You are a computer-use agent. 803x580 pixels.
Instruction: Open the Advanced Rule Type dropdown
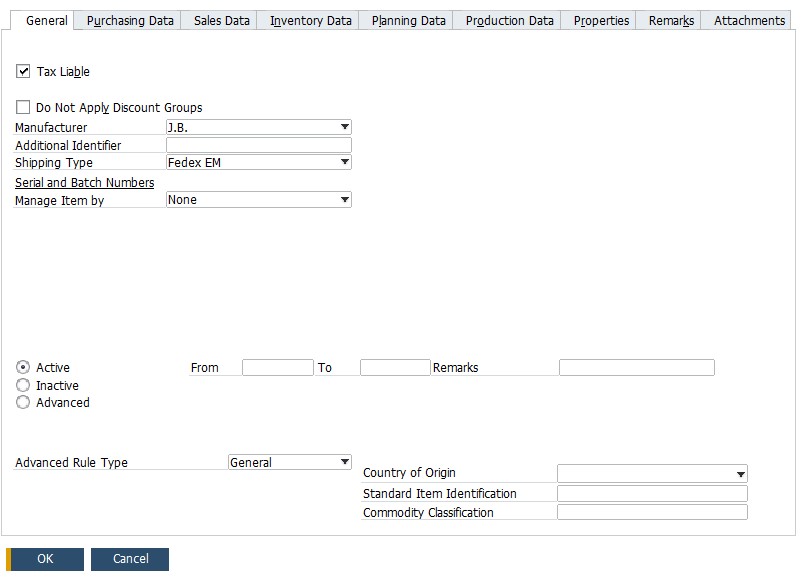pyautogui.click(x=345, y=462)
